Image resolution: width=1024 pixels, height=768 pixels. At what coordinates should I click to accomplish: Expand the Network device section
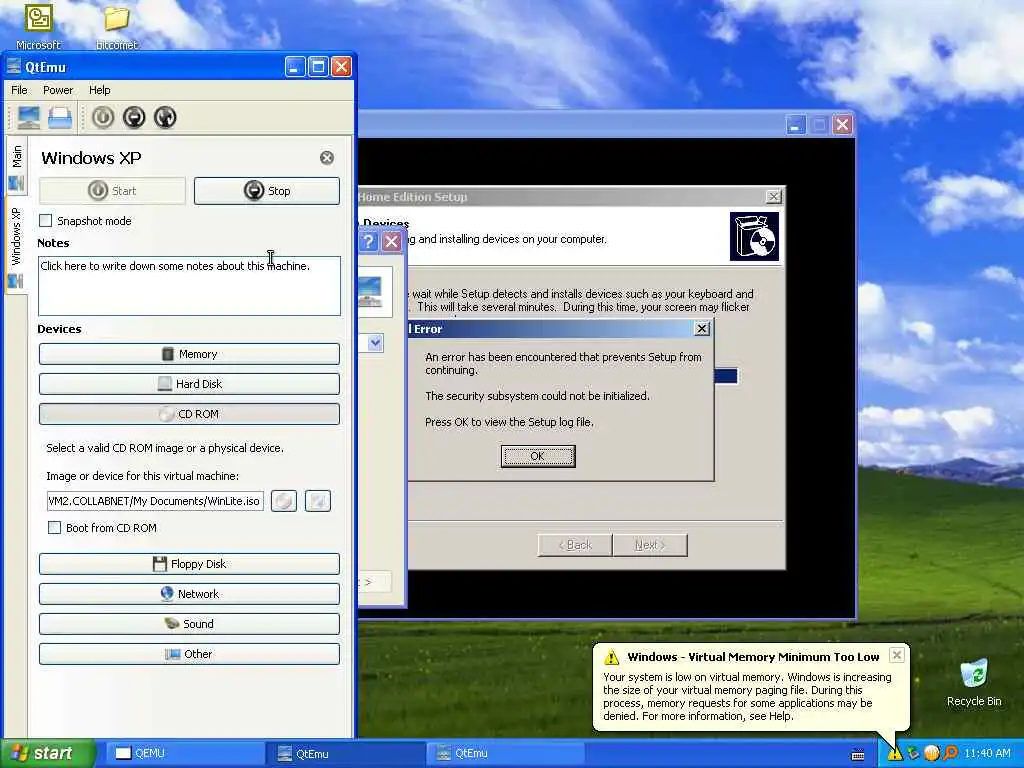click(189, 594)
